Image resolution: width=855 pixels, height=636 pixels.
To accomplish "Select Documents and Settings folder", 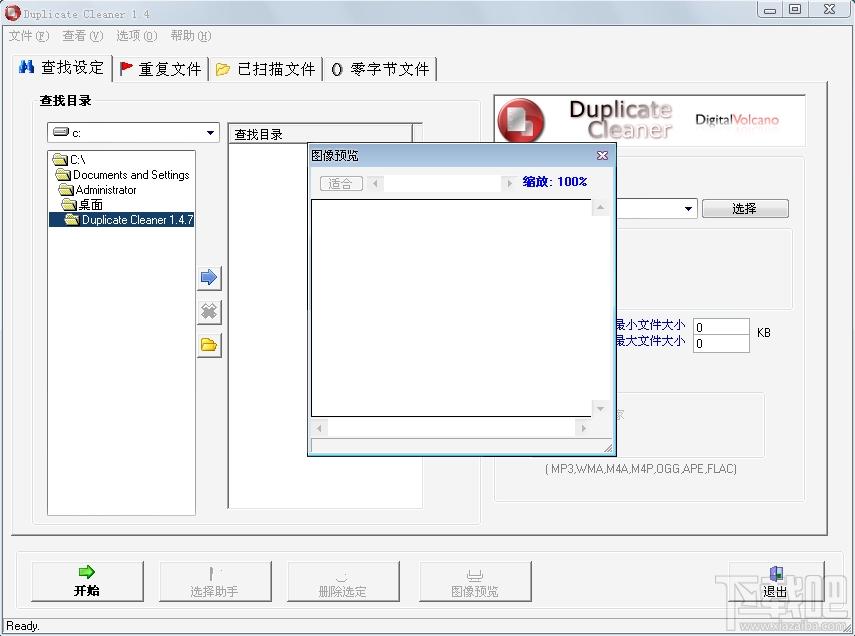I will [123, 175].
